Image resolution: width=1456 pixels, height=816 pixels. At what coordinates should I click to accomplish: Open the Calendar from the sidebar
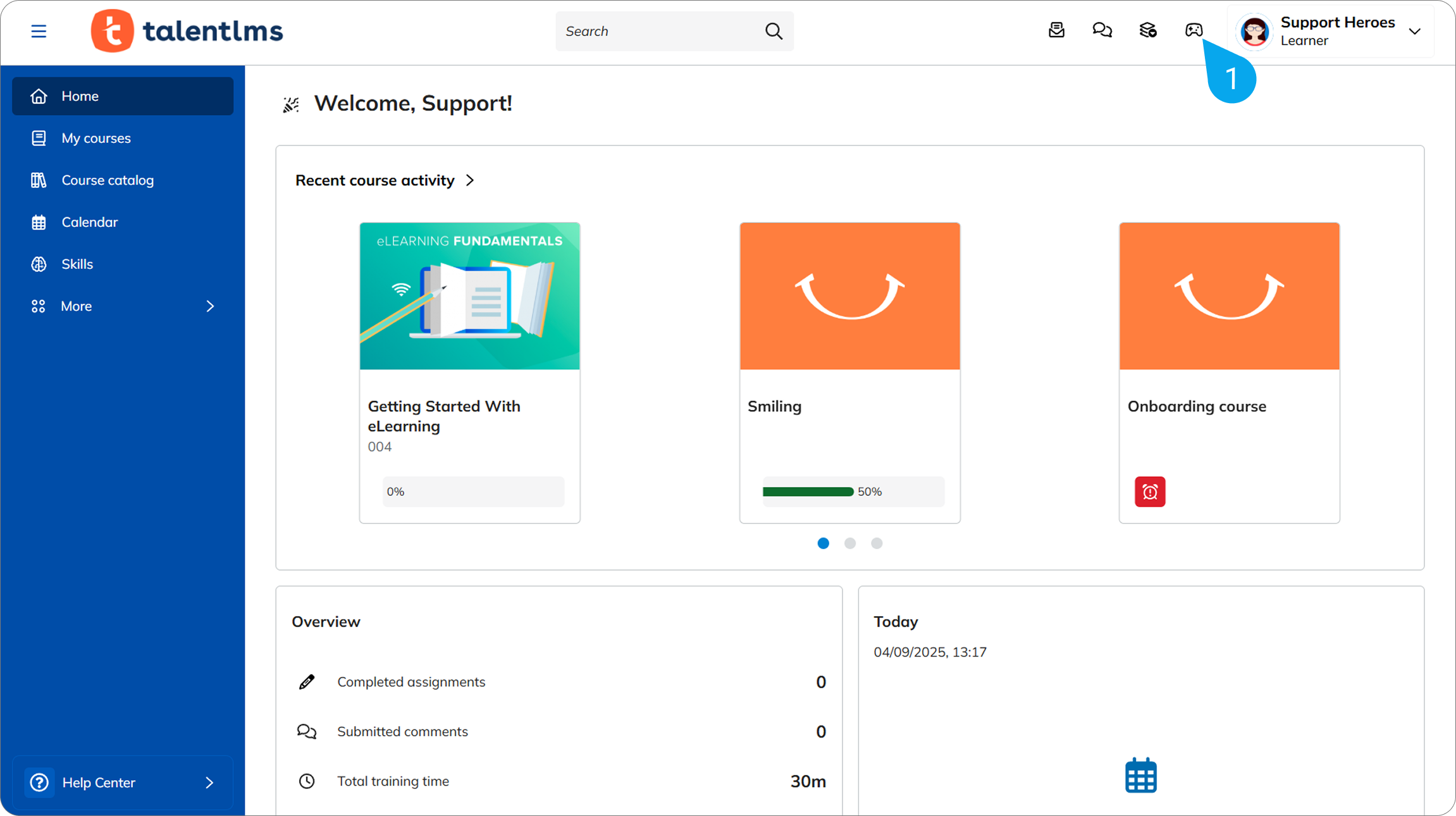click(x=89, y=222)
